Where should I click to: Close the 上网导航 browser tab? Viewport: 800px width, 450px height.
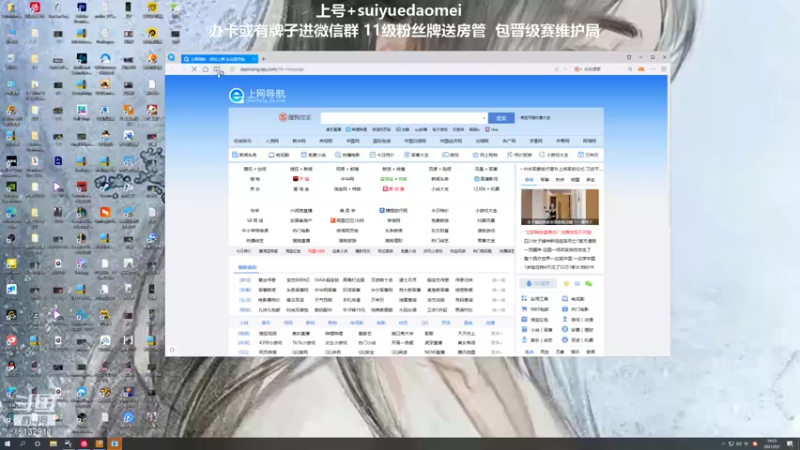[254, 59]
